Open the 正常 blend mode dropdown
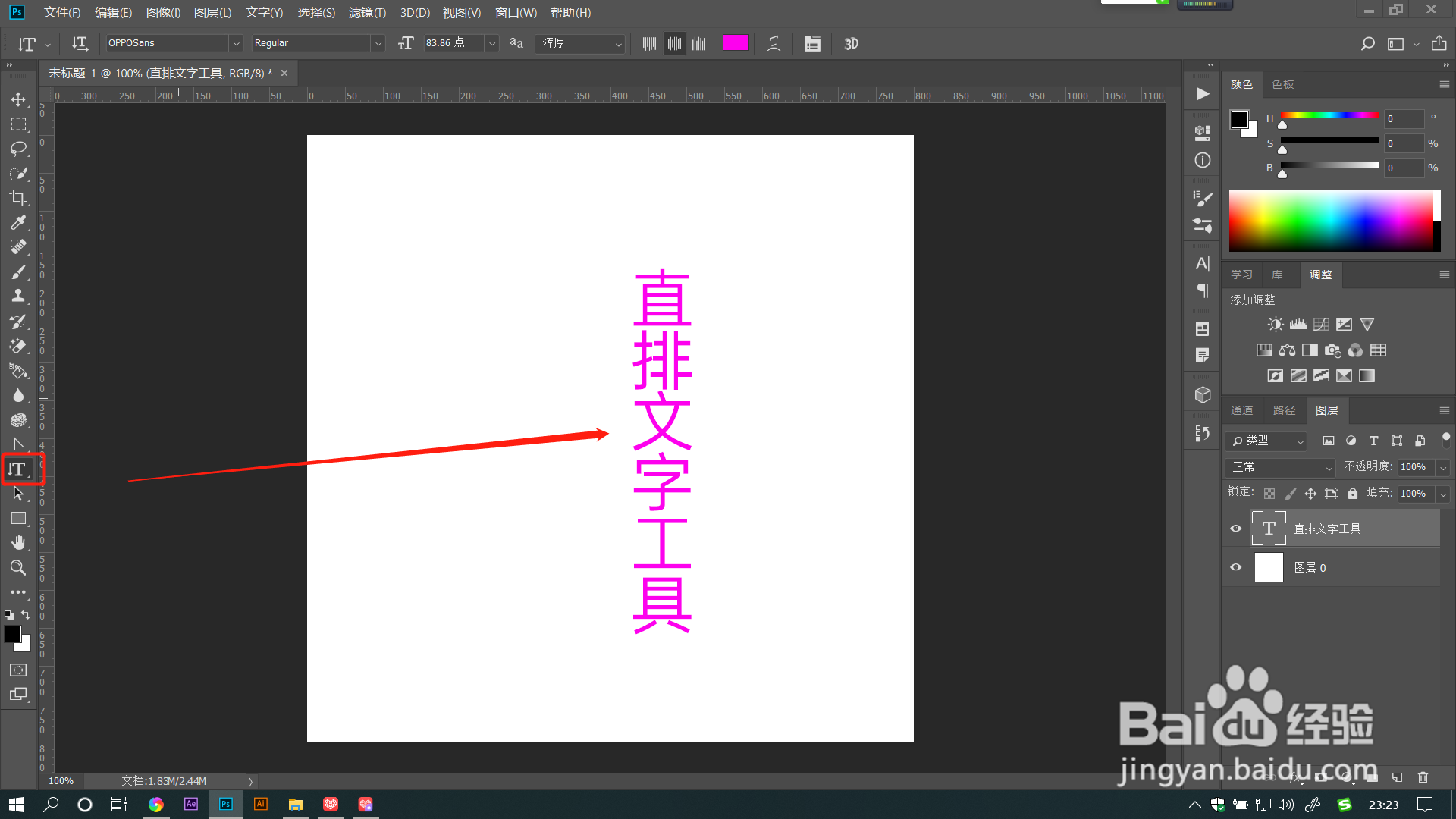The width and height of the screenshot is (1456, 819). [x=1280, y=467]
